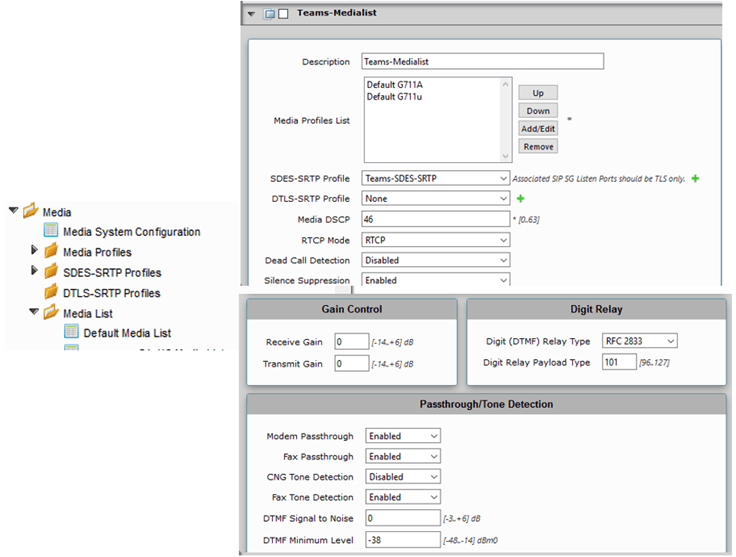736x557 pixels.
Task: Open the RTCP Mode dropdown
Action: point(436,240)
